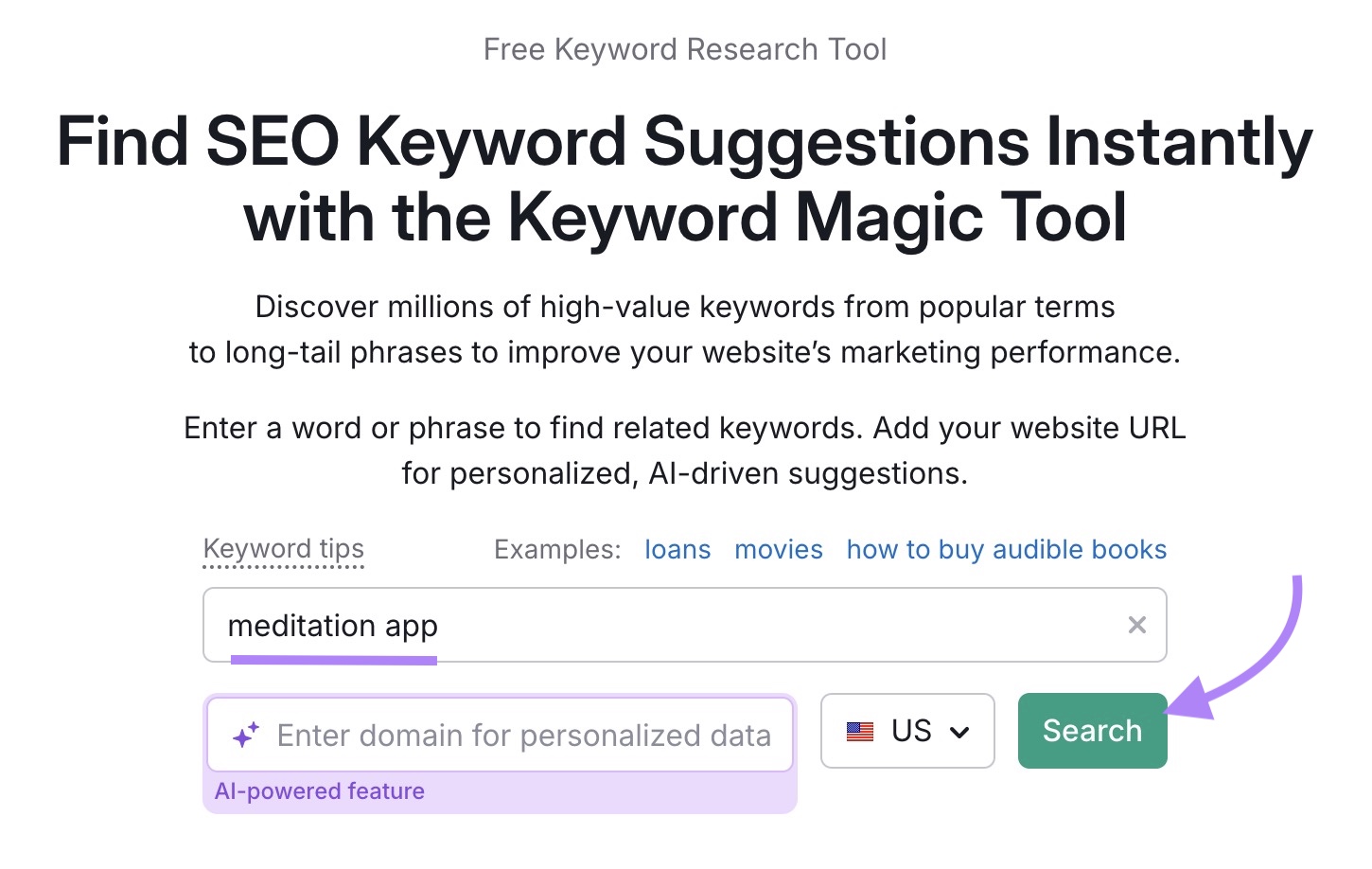This screenshot has width=1372, height=869.
Task: Select the 'movies' example keyword
Action: click(779, 549)
